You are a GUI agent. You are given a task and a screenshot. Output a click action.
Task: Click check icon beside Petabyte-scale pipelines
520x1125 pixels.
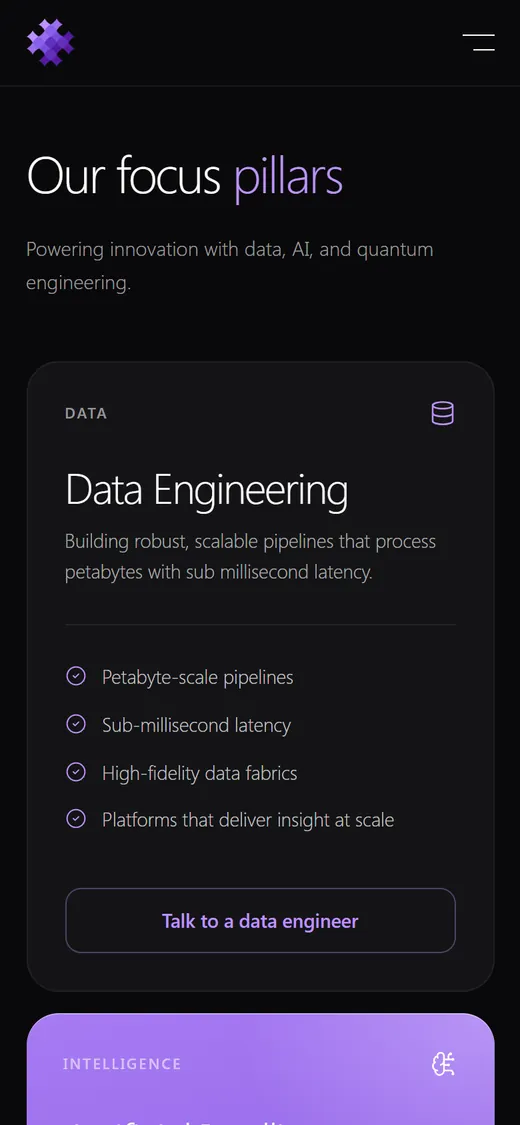pos(76,676)
